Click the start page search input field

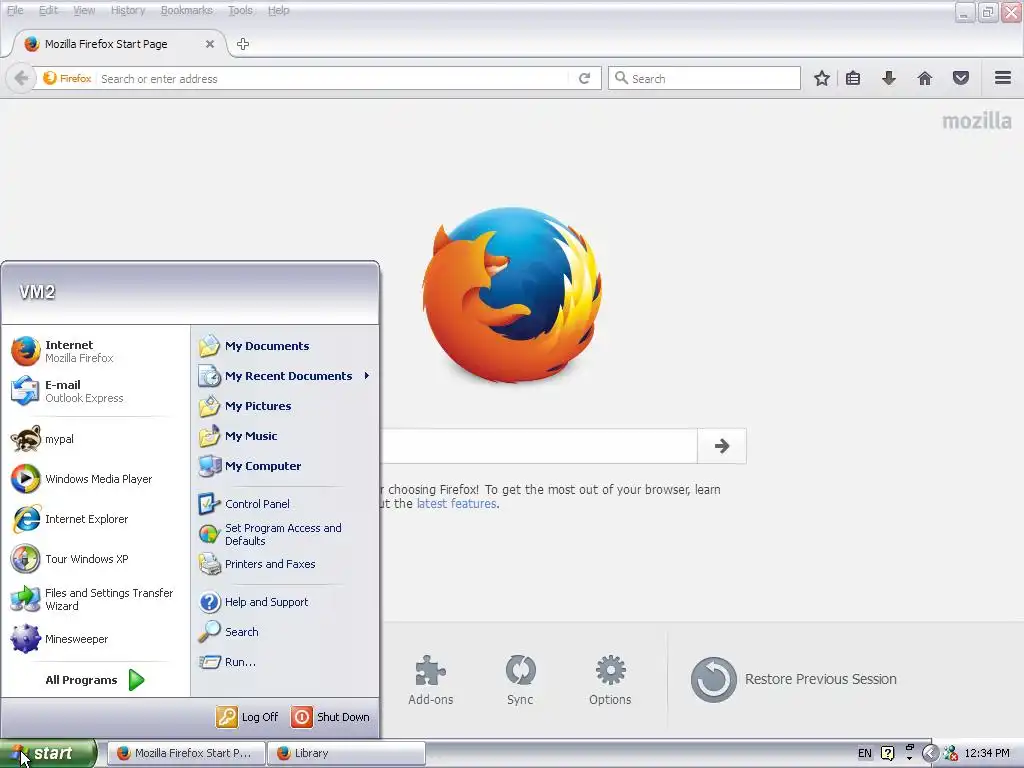click(539, 446)
